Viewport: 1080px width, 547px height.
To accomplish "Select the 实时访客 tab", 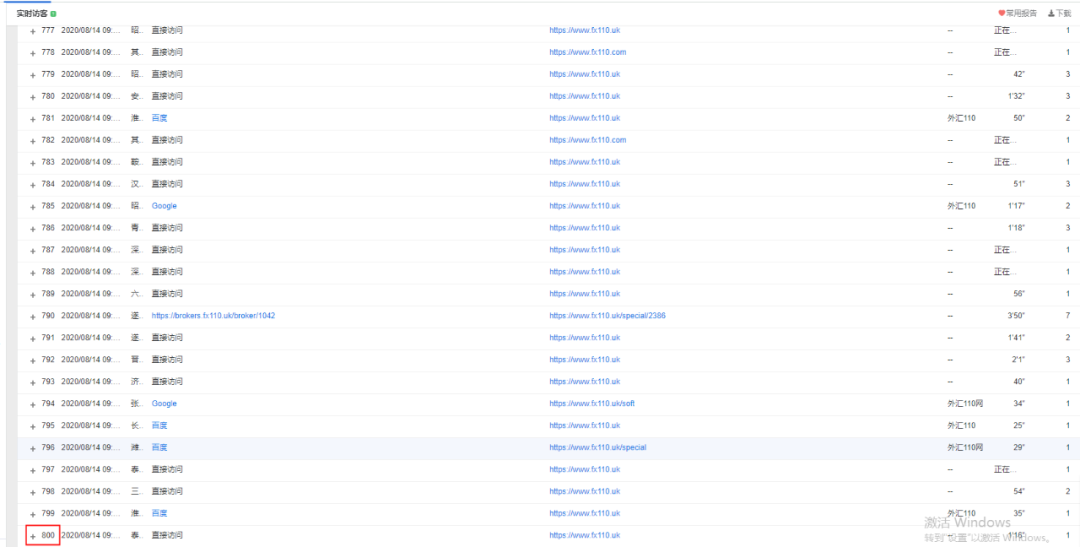I will 31,13.
